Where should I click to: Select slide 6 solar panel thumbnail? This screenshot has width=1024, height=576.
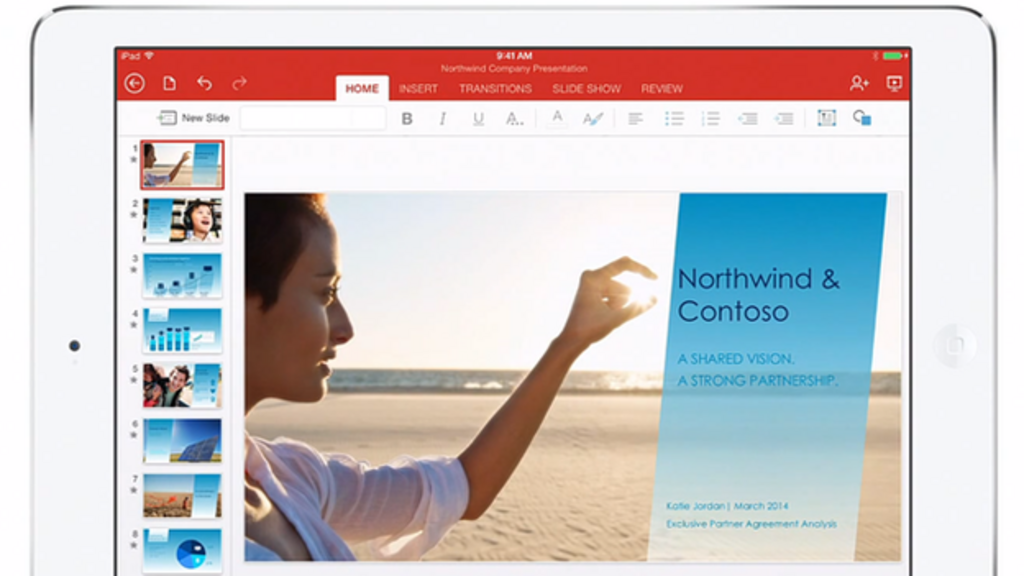[182, 441]
